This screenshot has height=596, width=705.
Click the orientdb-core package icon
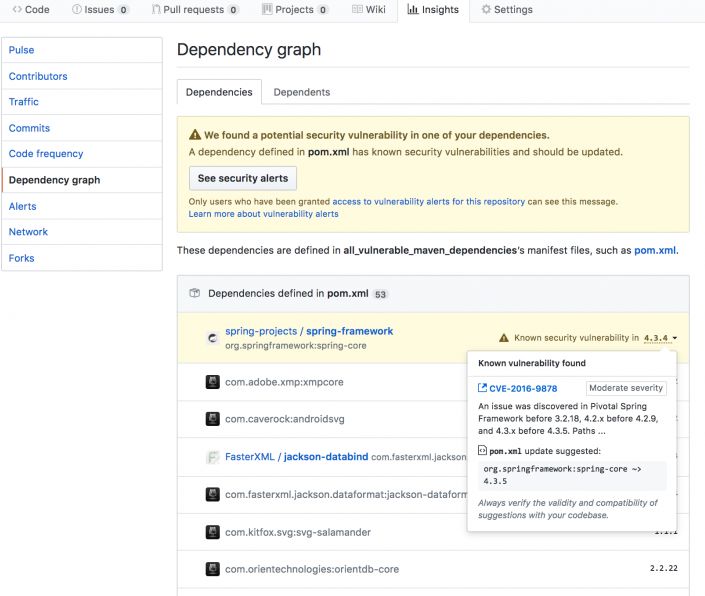pos(212,569)
